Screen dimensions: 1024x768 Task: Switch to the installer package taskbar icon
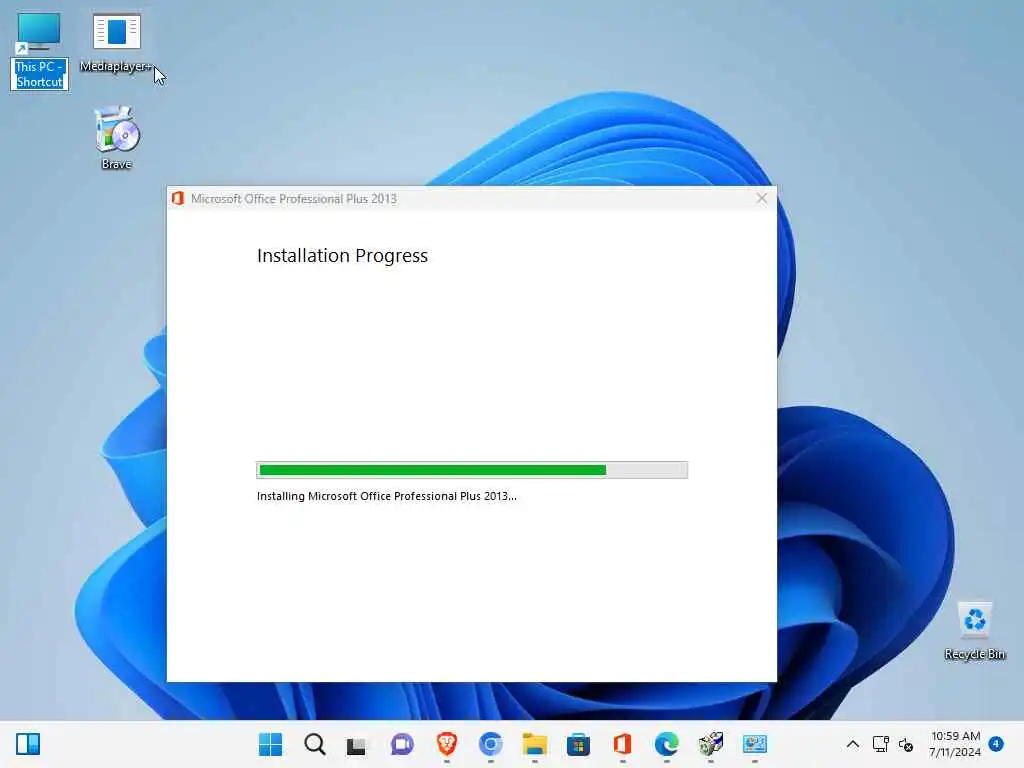tap(711, 744)
